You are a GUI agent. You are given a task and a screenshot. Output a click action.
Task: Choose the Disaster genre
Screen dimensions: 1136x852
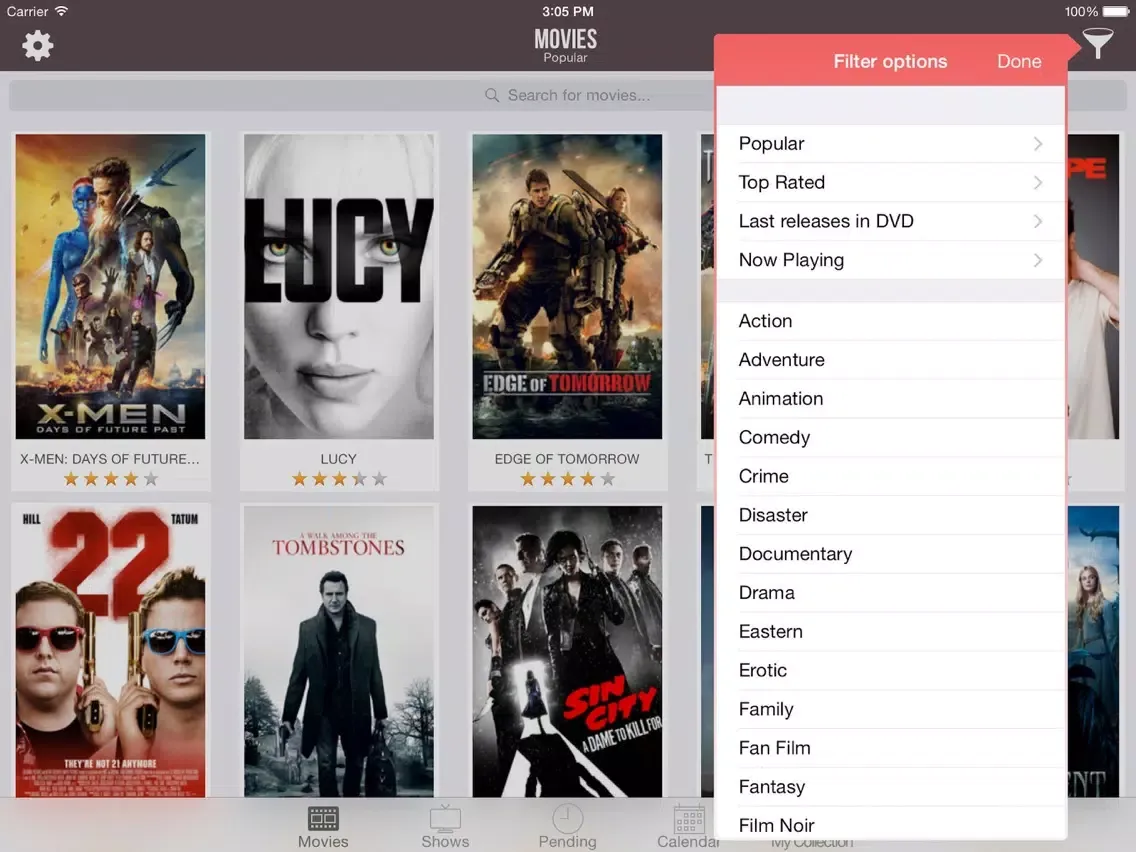click(890, 515)
